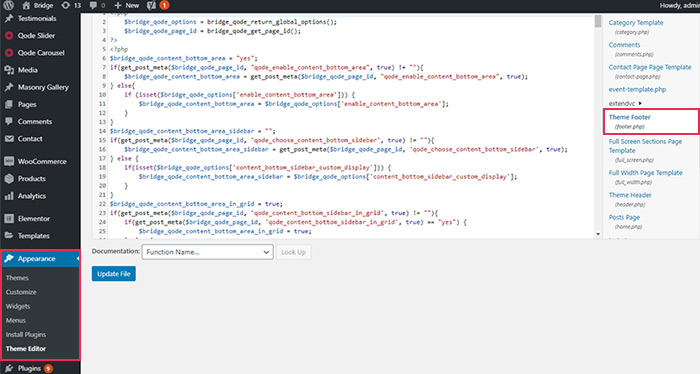
Task: Click the Qode Slider icon
Action: pos(9,36)
